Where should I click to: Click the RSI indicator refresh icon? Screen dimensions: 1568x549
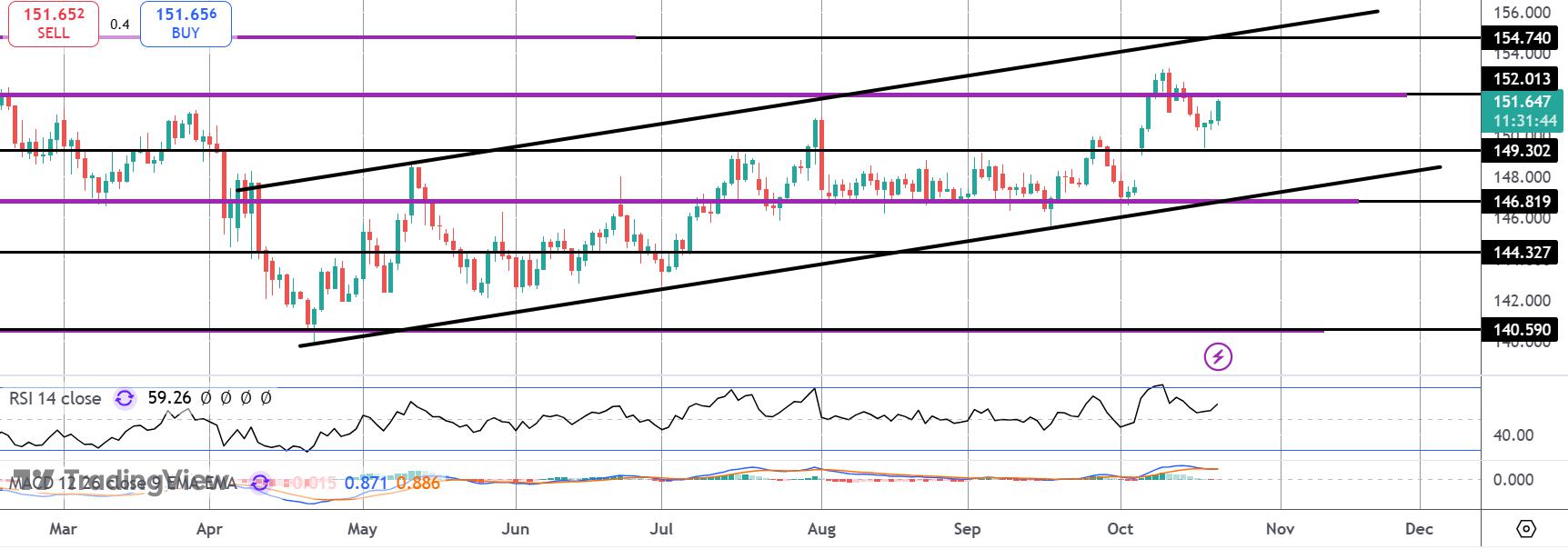click(125, 398)
